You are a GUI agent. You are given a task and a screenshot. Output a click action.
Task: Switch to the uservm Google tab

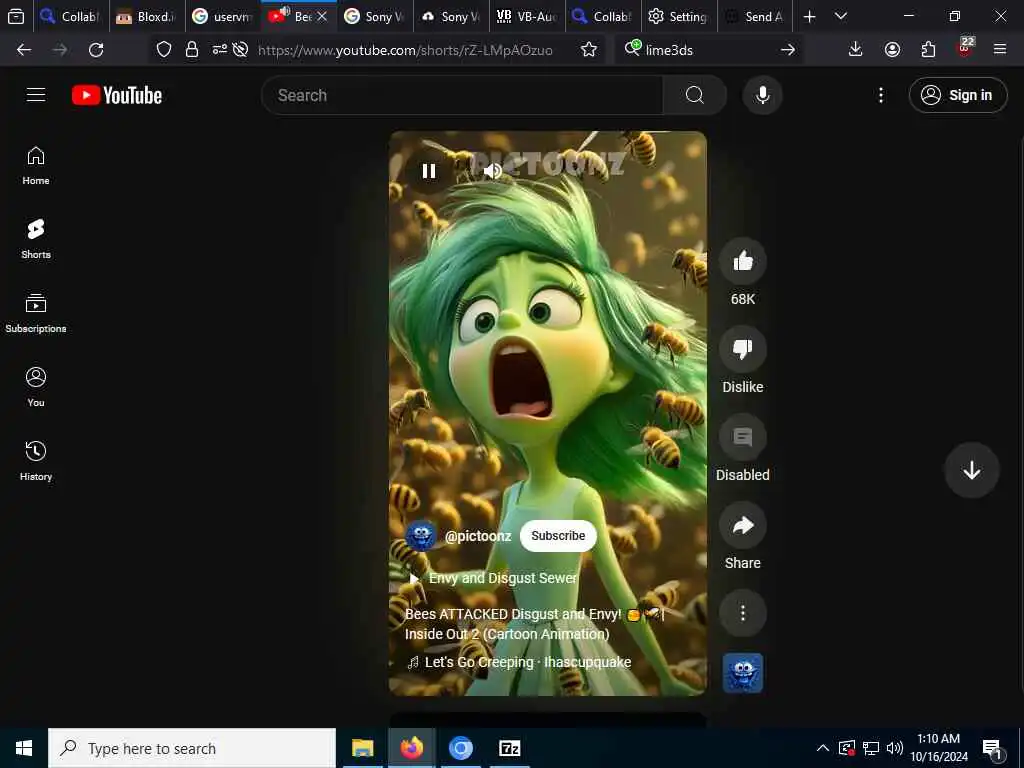coord(223,16)
